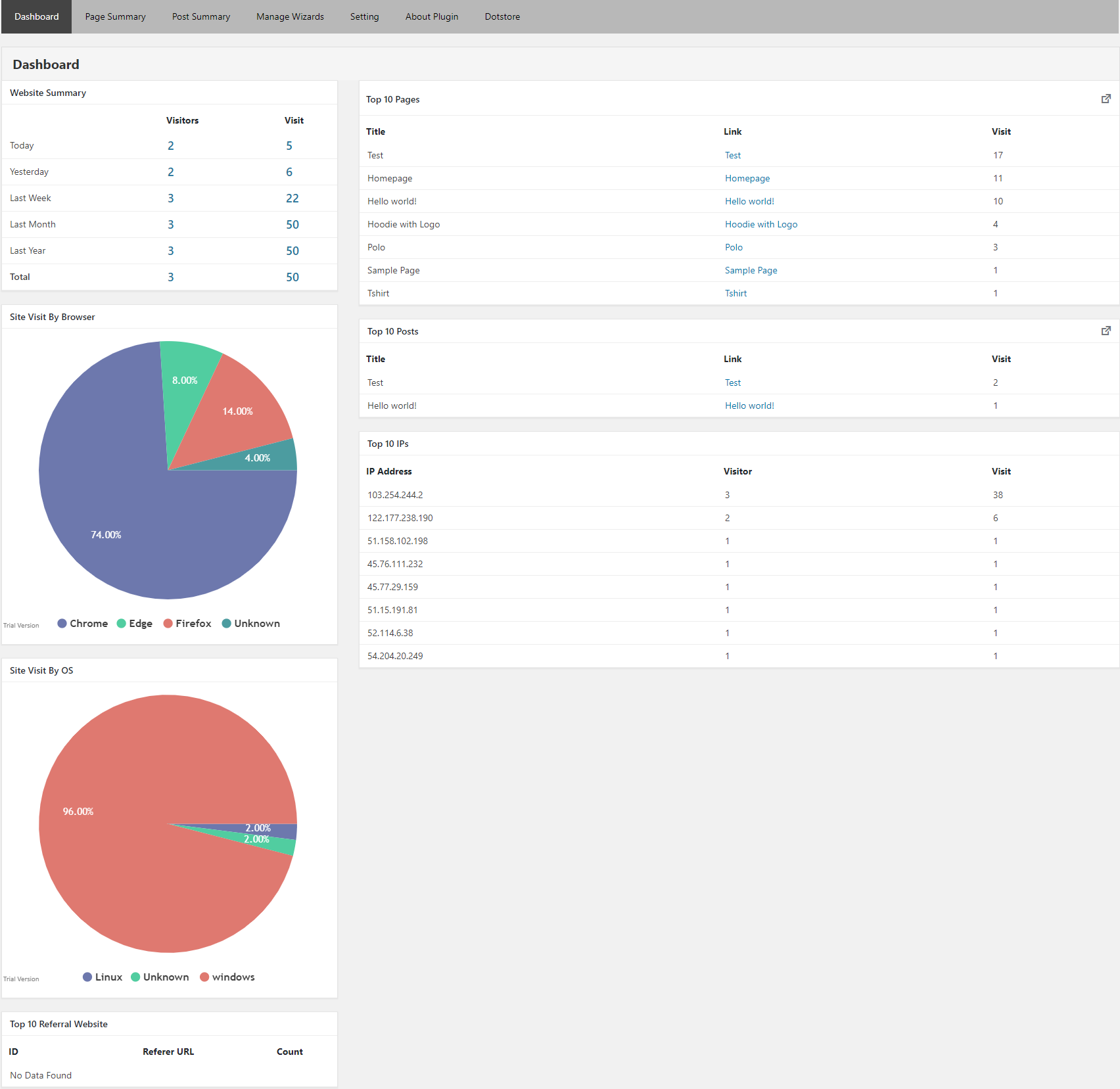Toggle Linux legend item in OS chart
The width and height of the screenshot is (1120, 1089).
coord(103,977)
